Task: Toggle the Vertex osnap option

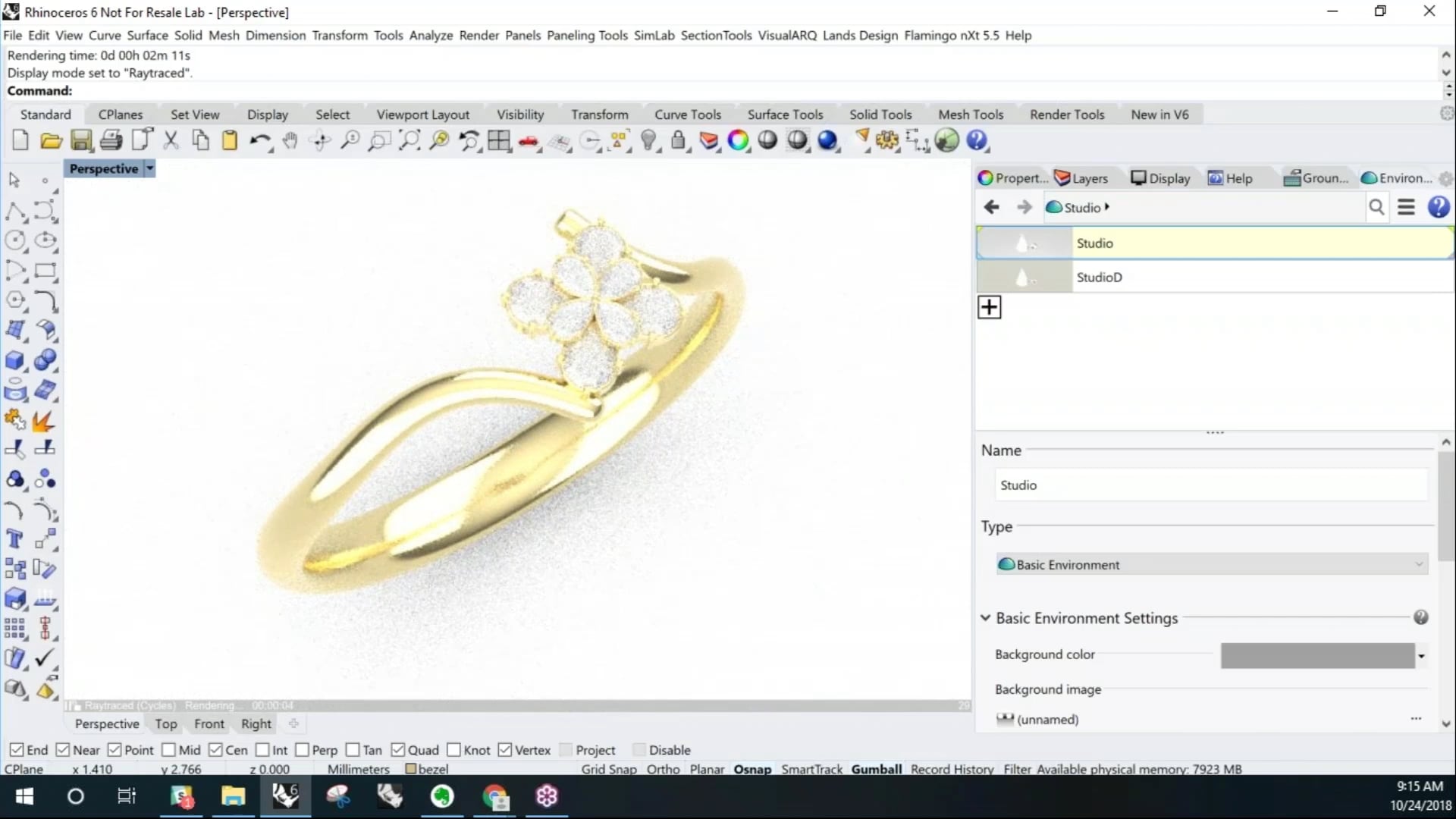Action: pos(506,749)
